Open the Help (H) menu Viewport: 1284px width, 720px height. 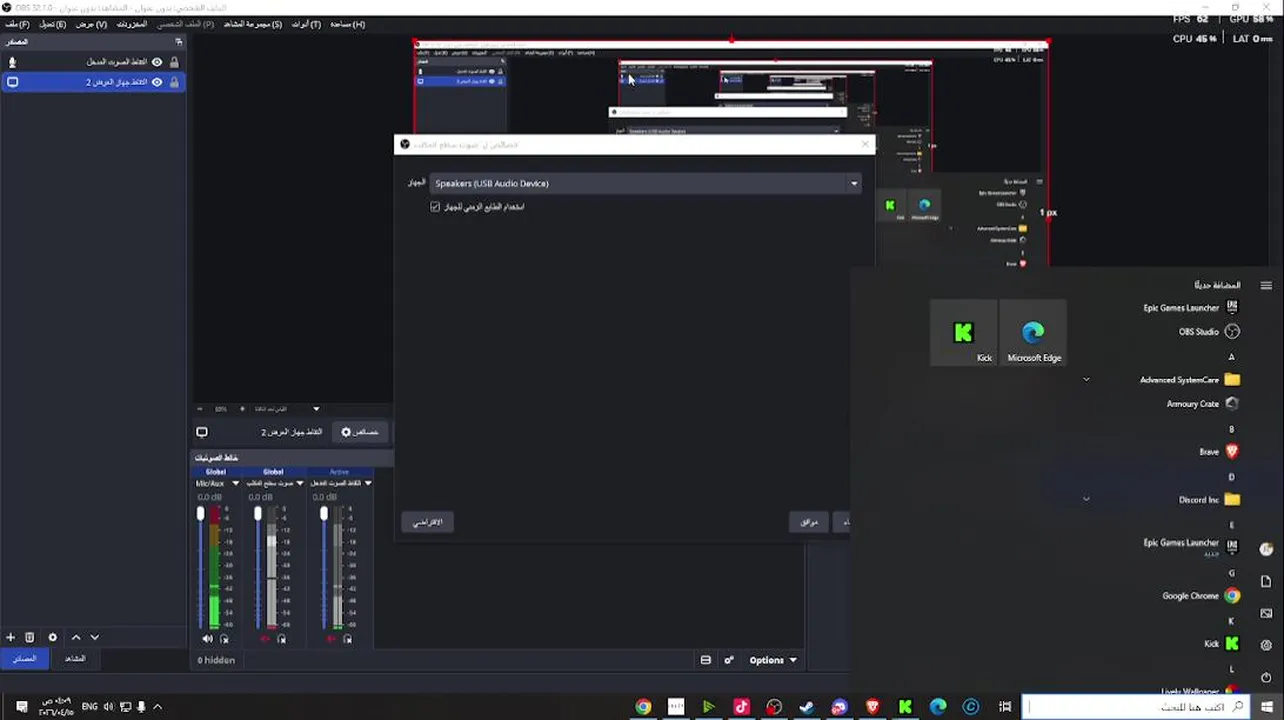tap(347, 24)
